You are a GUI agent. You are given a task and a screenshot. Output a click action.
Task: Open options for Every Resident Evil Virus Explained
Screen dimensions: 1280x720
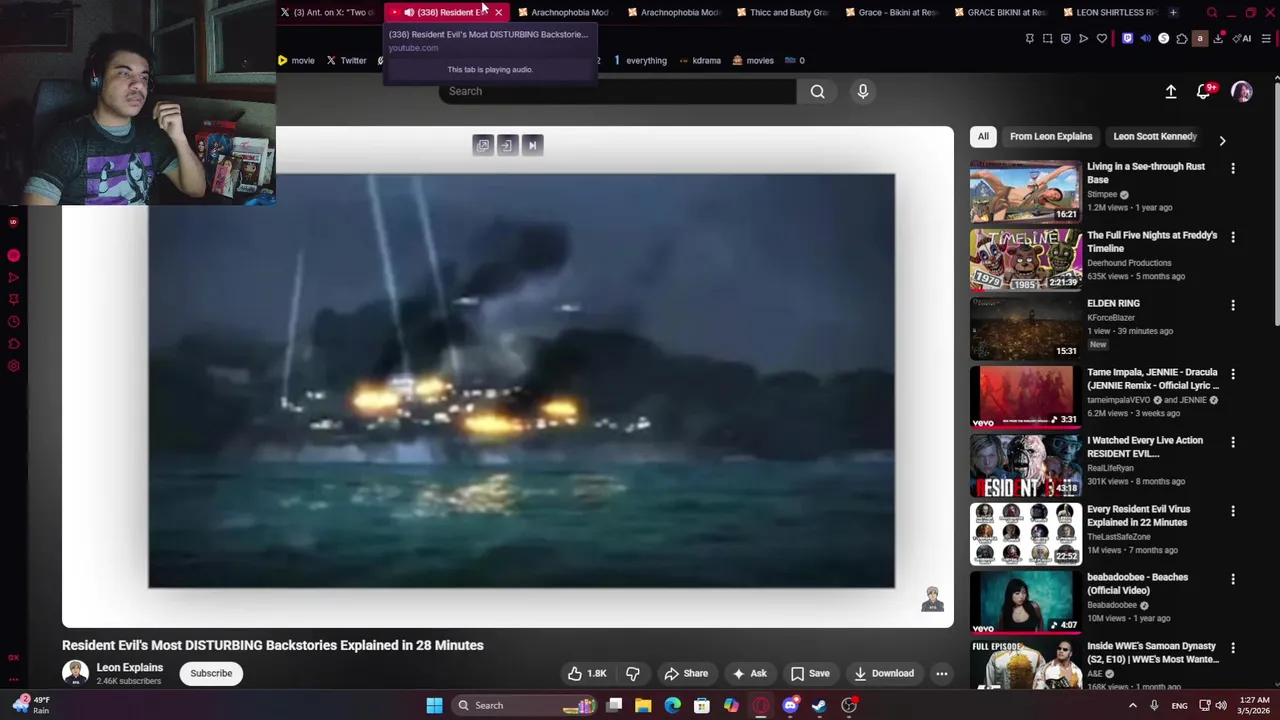[1233, 511]
